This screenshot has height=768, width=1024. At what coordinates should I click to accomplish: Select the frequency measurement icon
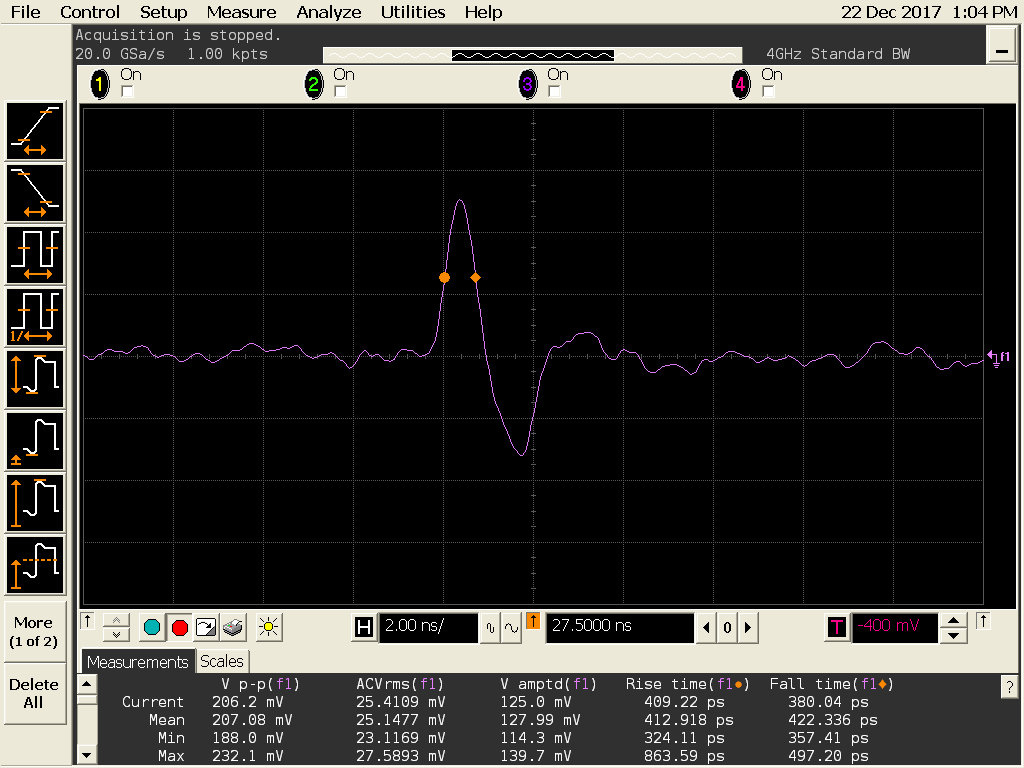(x=35, y=317)
